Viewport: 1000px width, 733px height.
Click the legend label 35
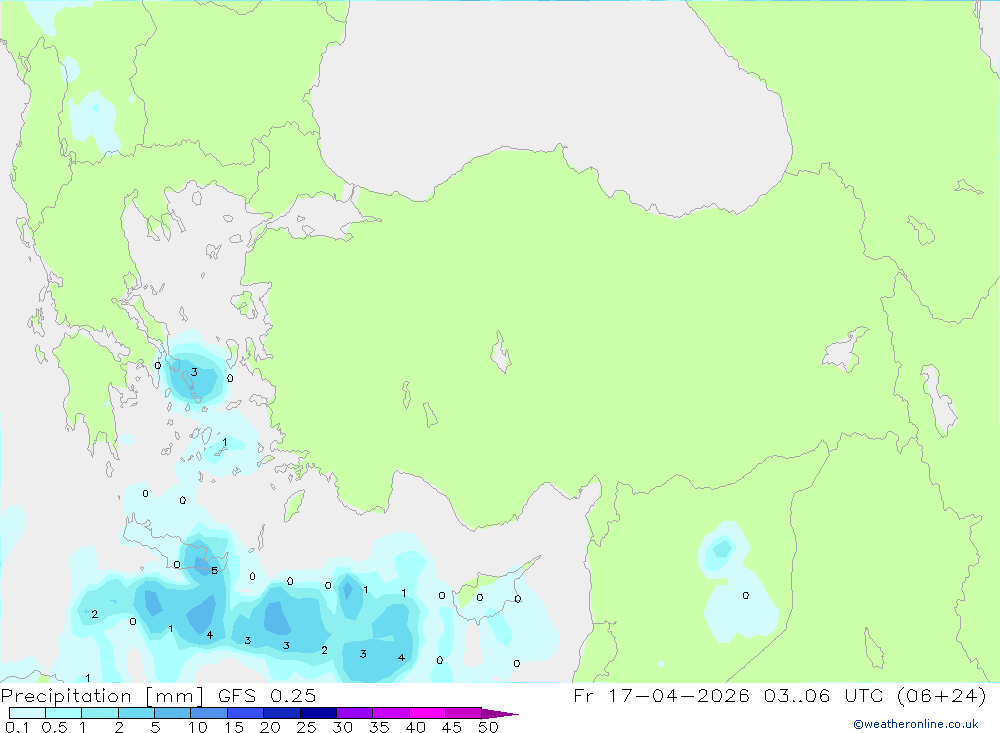(x=379, y=727)
